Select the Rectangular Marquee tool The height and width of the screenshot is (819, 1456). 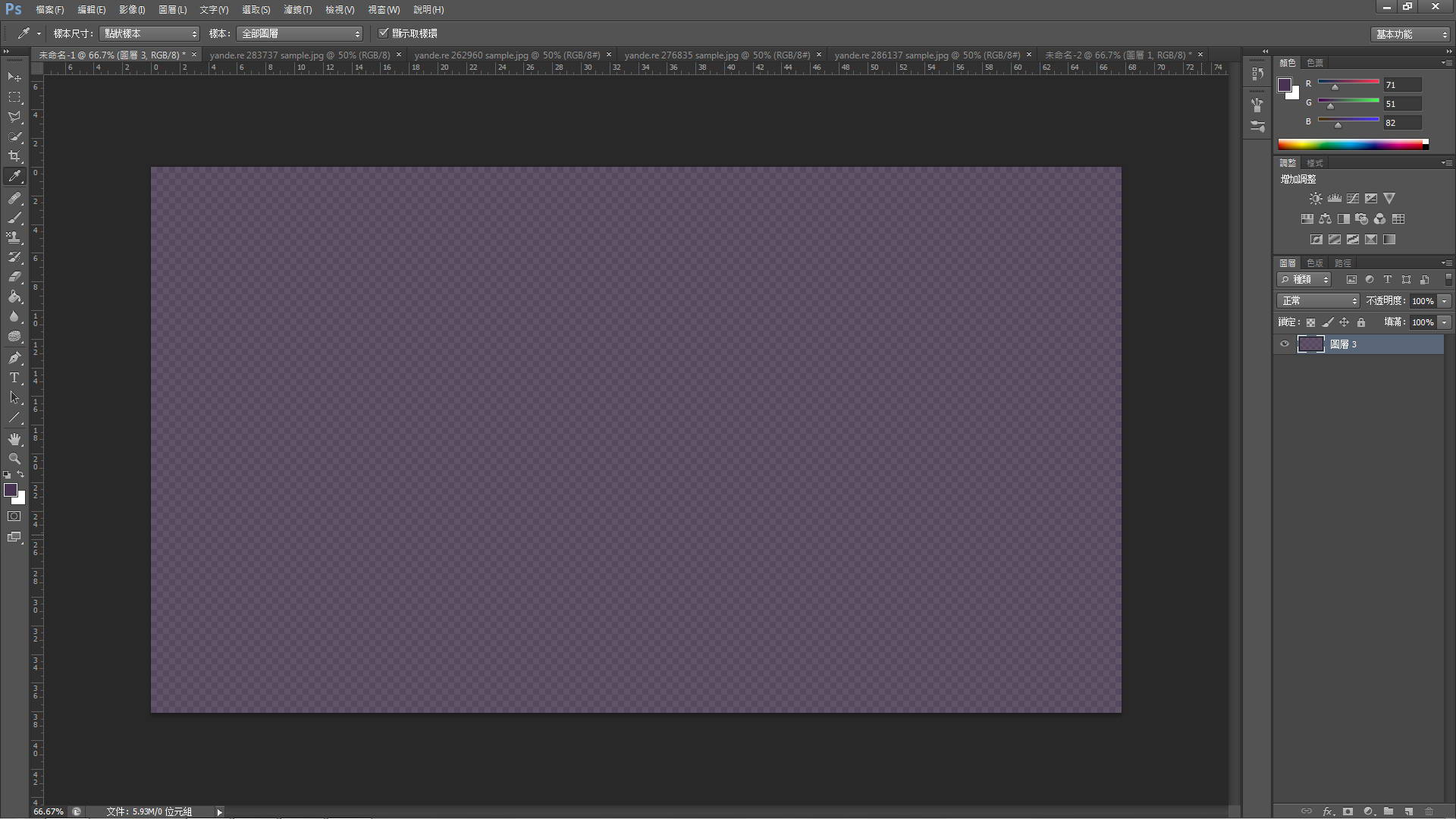click(14, 97)
